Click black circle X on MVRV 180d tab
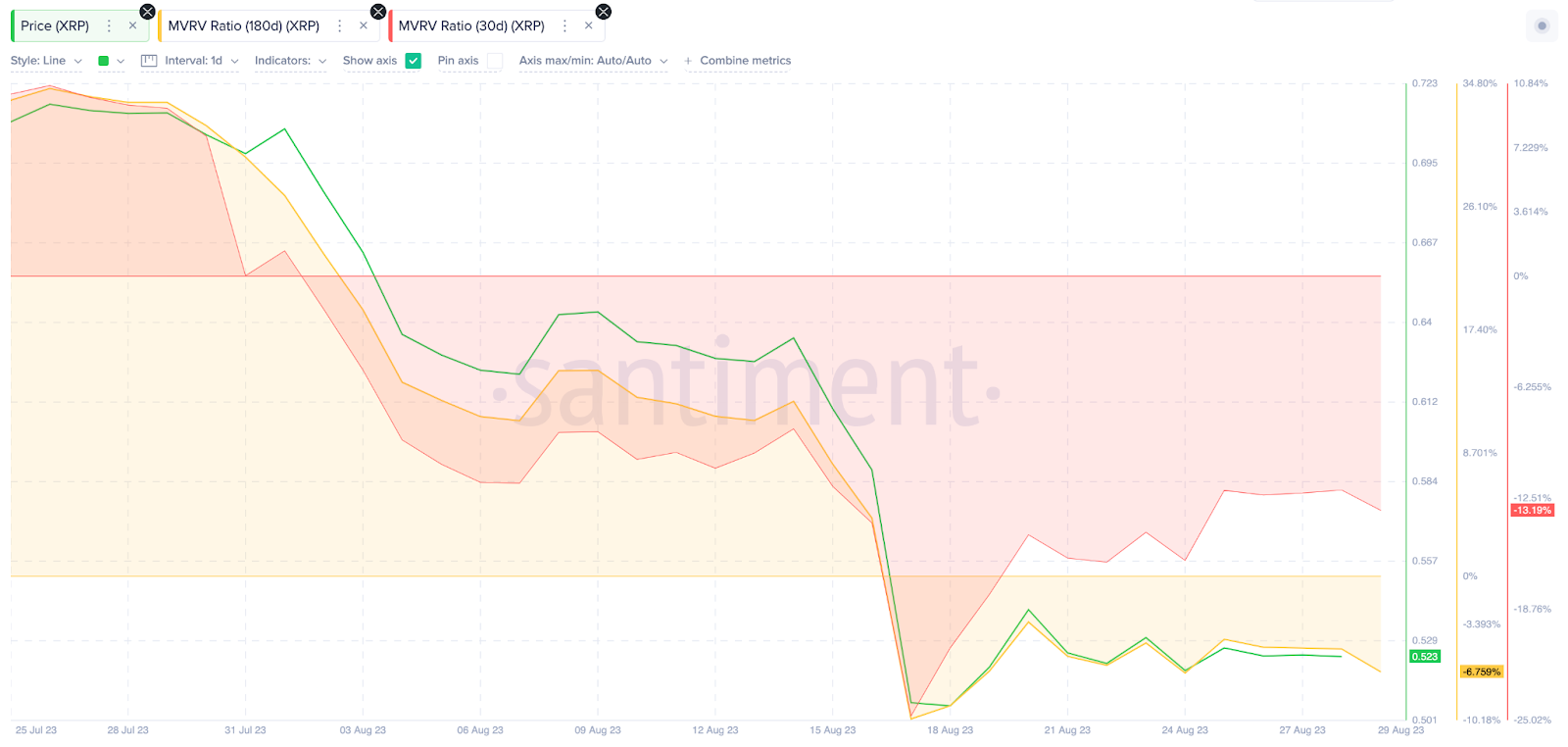The height and width of the screenshot is (747, 1568). tap(378, 12)
